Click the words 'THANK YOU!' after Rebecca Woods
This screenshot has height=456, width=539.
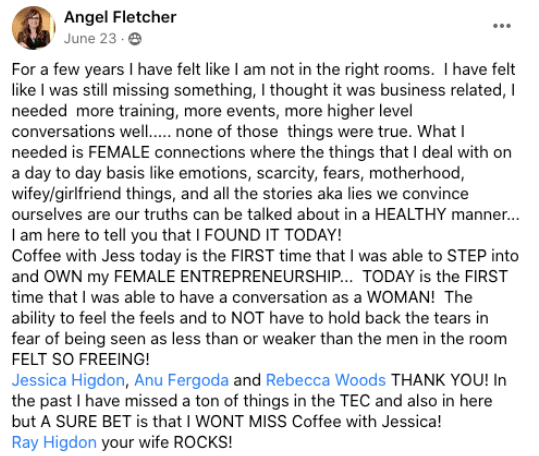pyautogui.click(x=440, y=380)
